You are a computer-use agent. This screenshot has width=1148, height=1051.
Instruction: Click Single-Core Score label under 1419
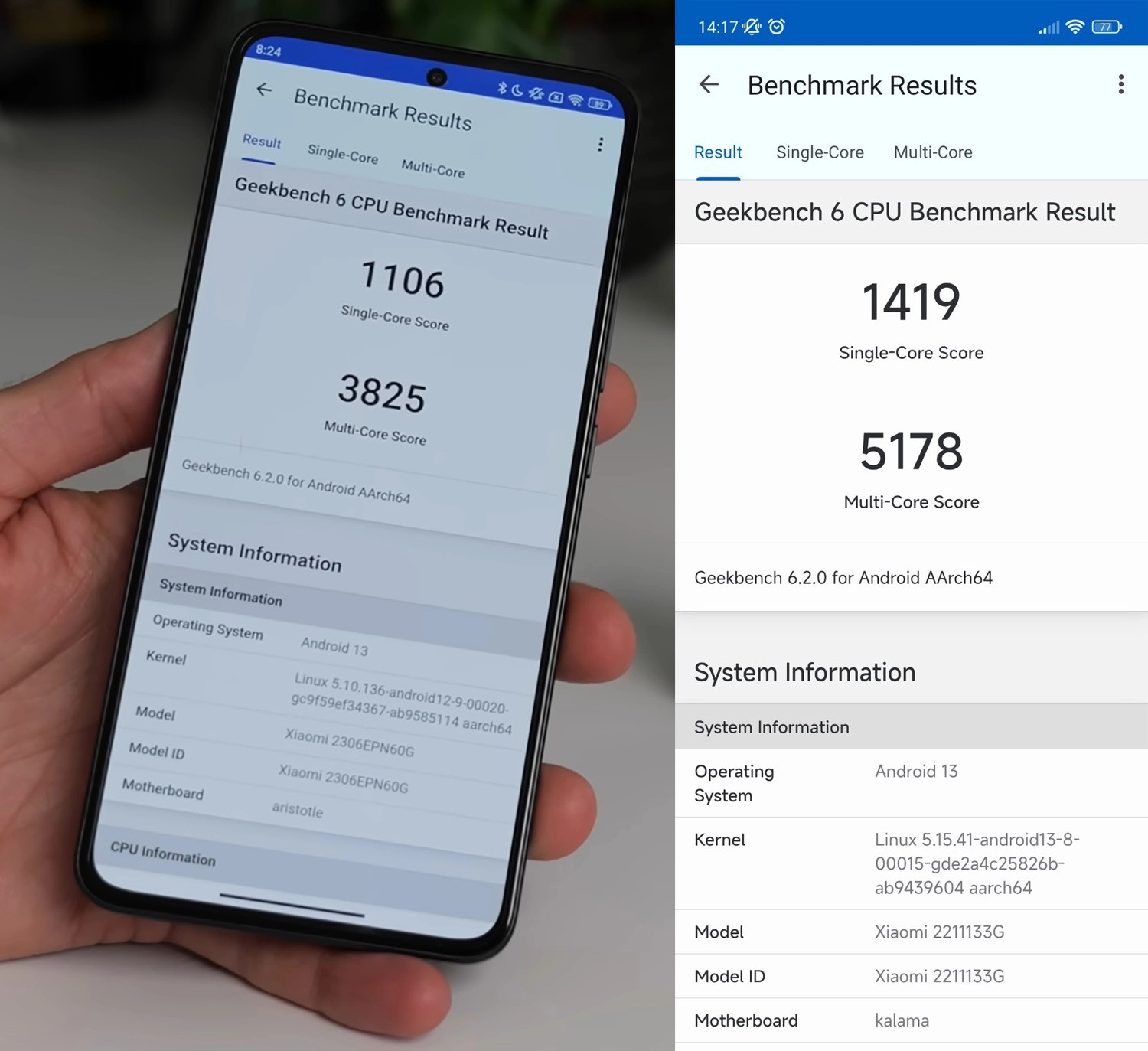[911, 353]
